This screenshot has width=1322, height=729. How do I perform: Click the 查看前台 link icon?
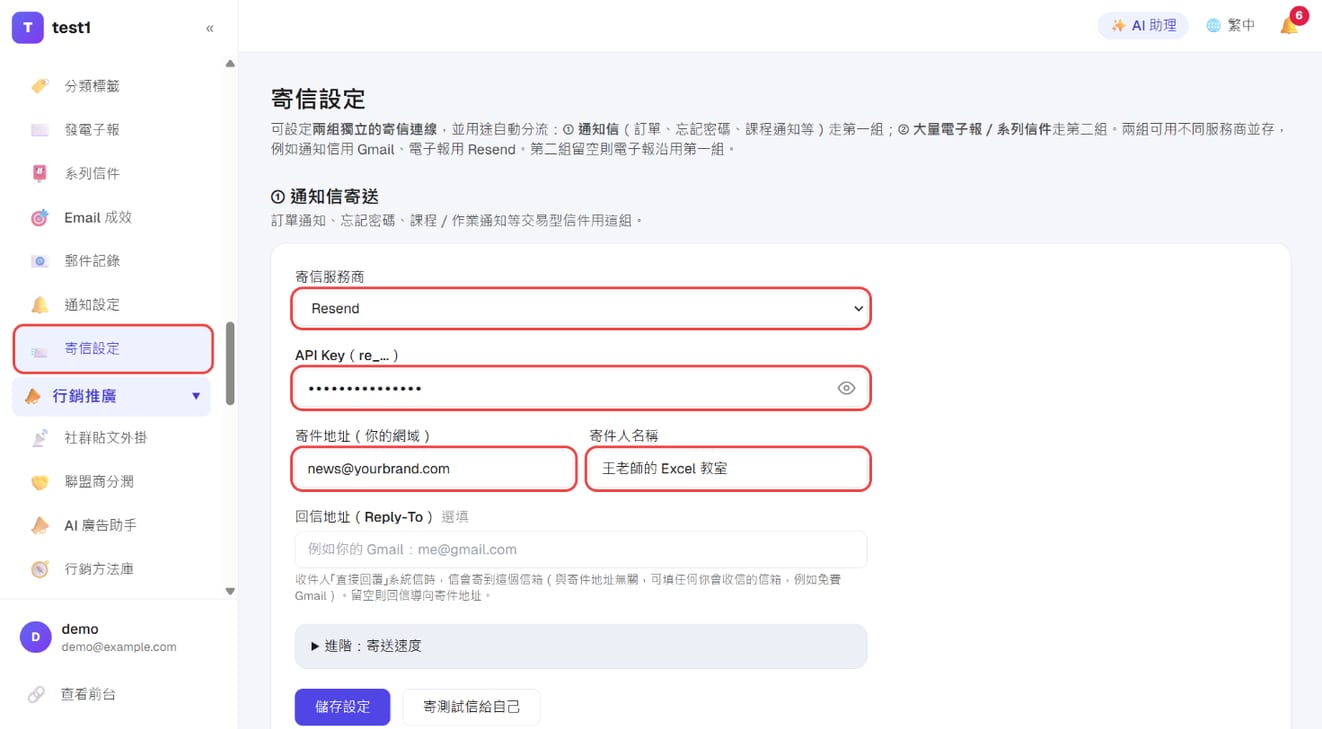(x=36, y=694)
